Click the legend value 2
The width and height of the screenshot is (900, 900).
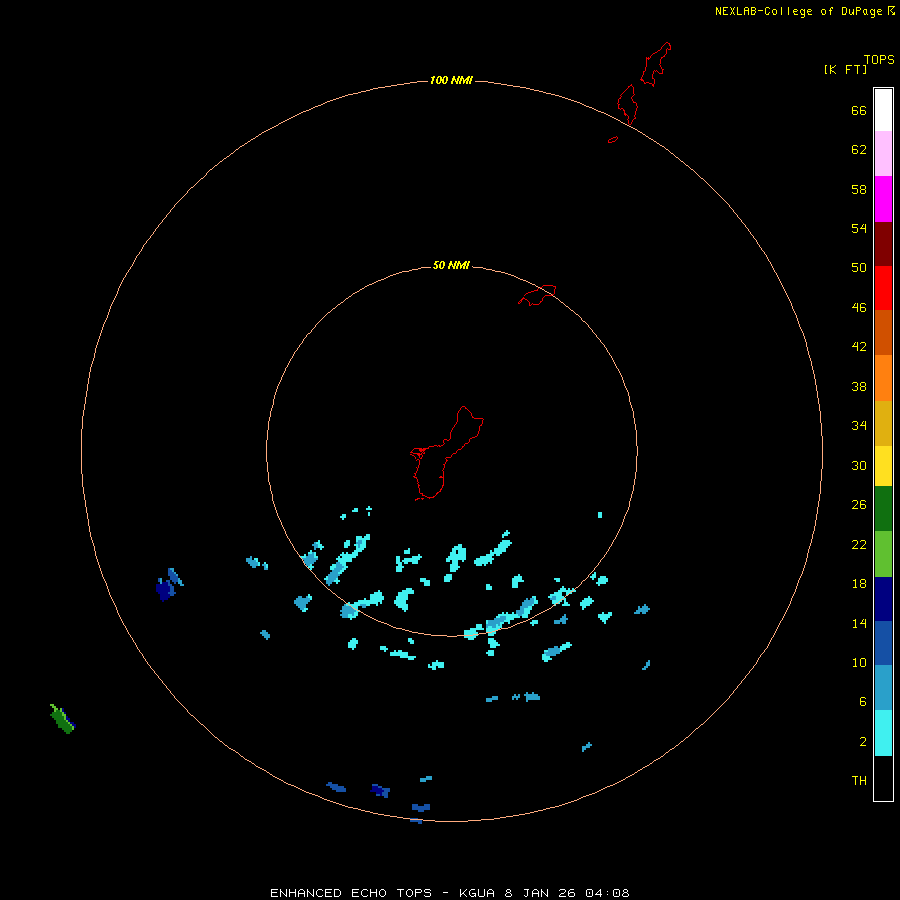click(862, 742)
